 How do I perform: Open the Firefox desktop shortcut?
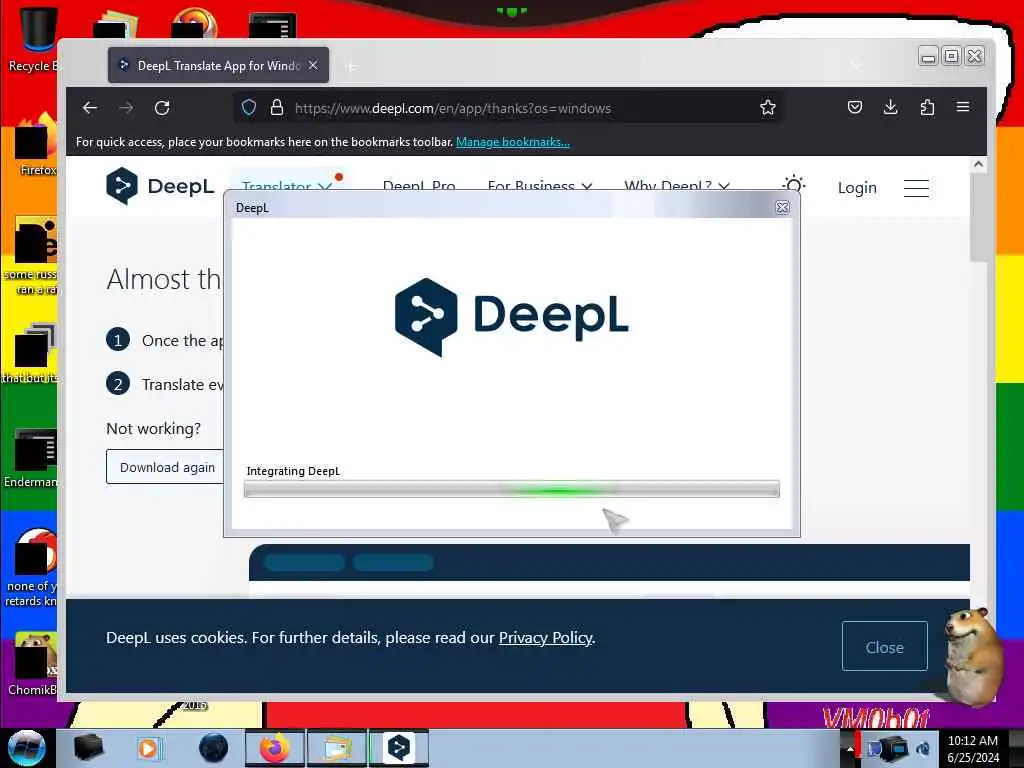click(x=36, y=145)
